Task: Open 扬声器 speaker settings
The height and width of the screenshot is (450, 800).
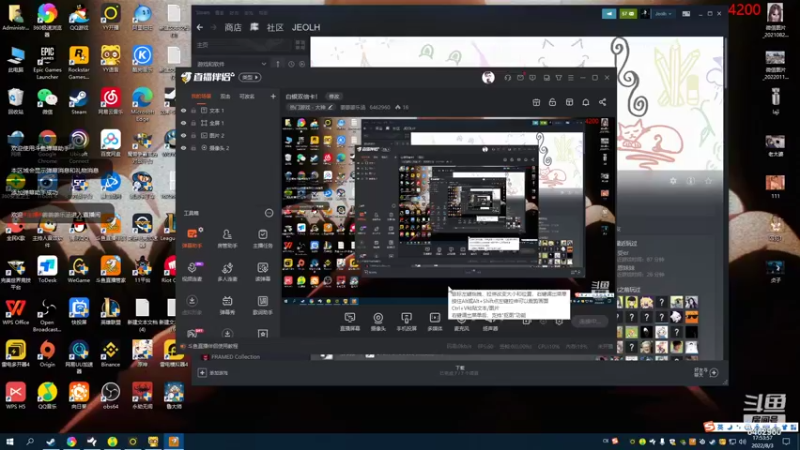Action: coord(490,324)
